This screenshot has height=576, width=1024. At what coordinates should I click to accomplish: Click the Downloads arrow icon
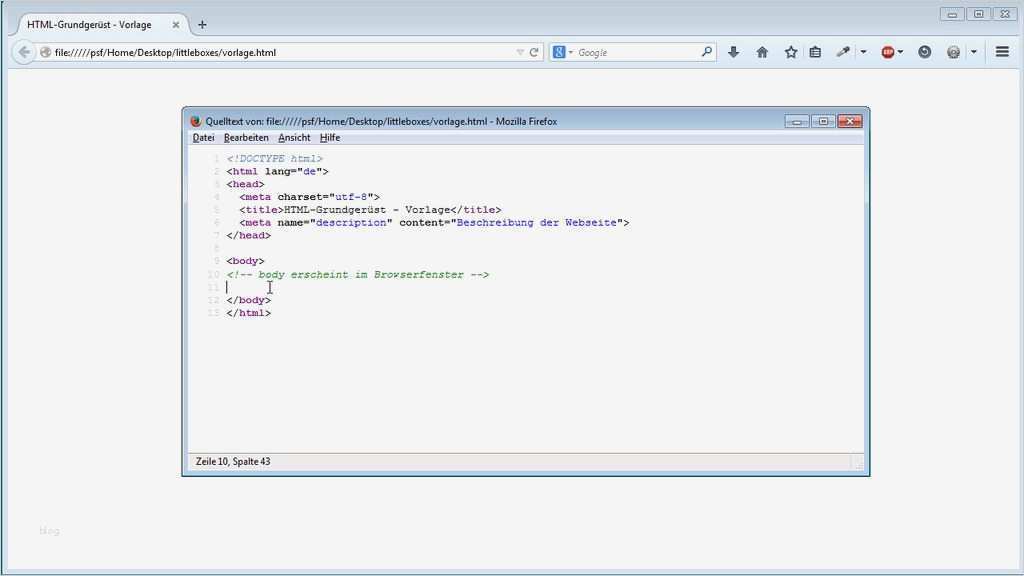(733, 52)
